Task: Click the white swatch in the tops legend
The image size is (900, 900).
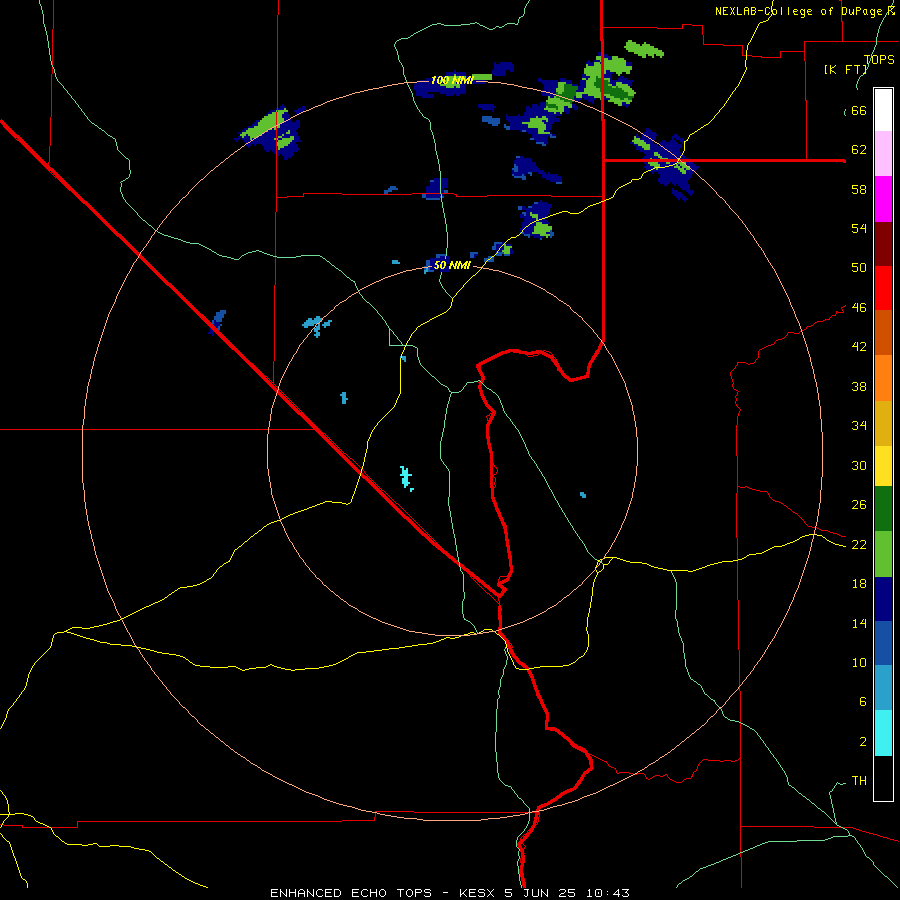Action: 883,110
